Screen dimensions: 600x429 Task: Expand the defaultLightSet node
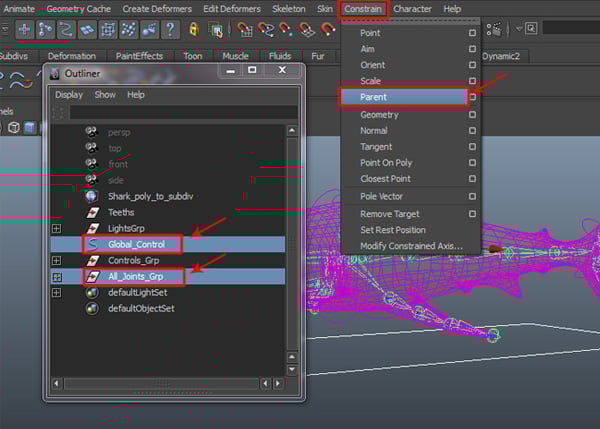pos(57,293)
